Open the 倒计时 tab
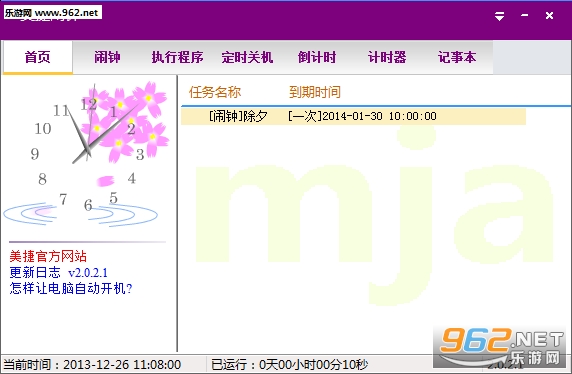The image size is (572, 374). tap(317, 57)
